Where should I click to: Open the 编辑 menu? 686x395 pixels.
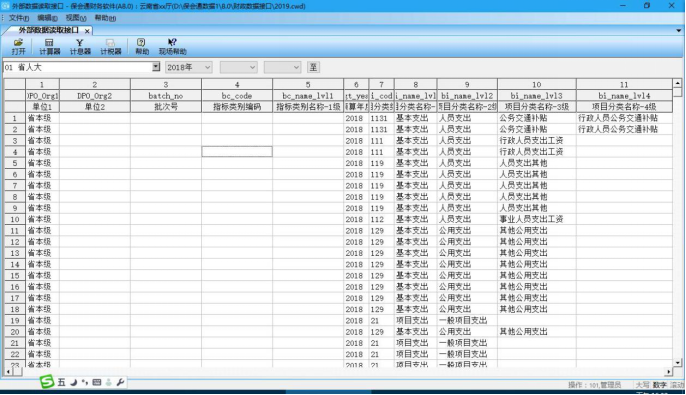pyautogui.click(x=47, y=18)
